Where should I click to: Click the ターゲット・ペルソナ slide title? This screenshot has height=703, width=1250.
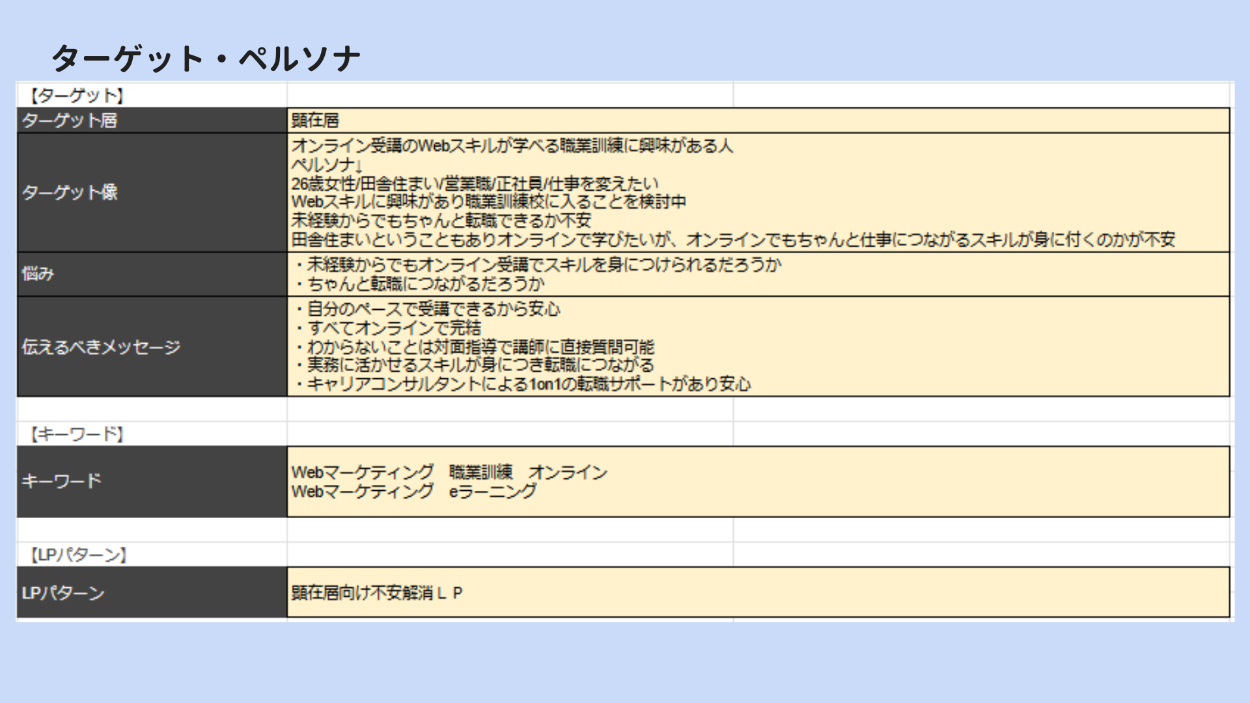[205, 59]
